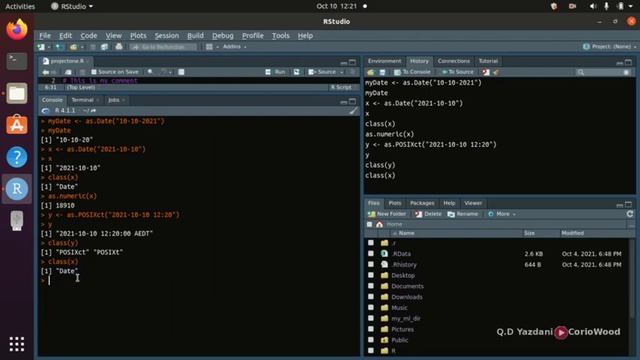This screenshot has width=640, height=360.
Task: Click the Rename button in Files pane
Action: (462, 214)
